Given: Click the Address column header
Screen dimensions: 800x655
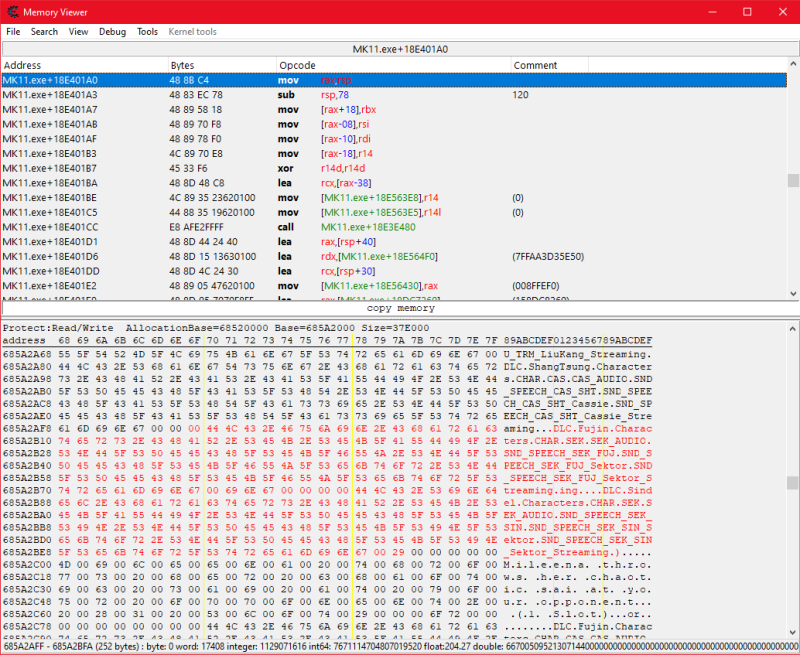Looking at the screenshot, I should [x=85, y=65].
